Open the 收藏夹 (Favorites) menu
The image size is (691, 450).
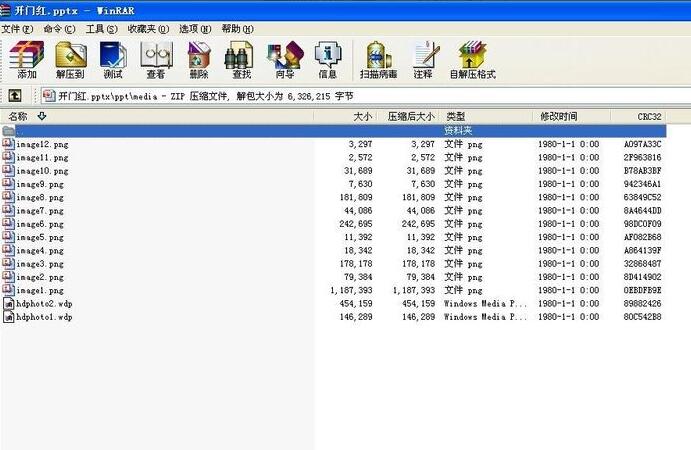146,29
